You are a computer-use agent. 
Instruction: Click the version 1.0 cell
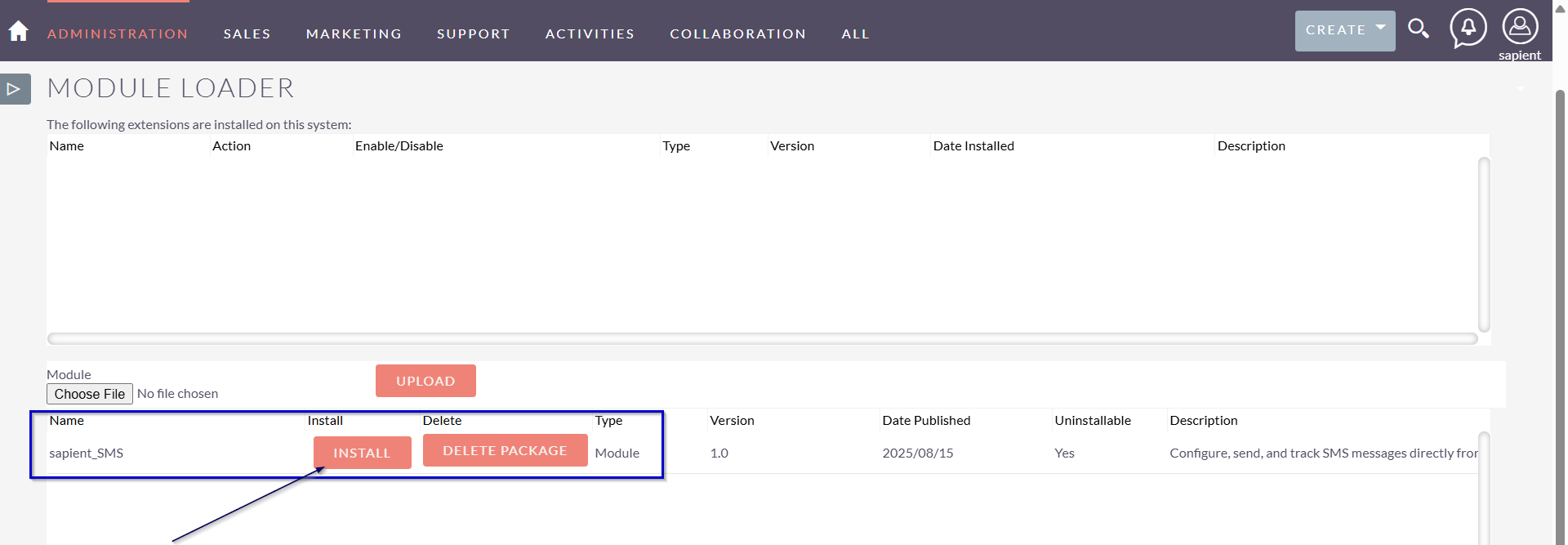tap(719, 453)
